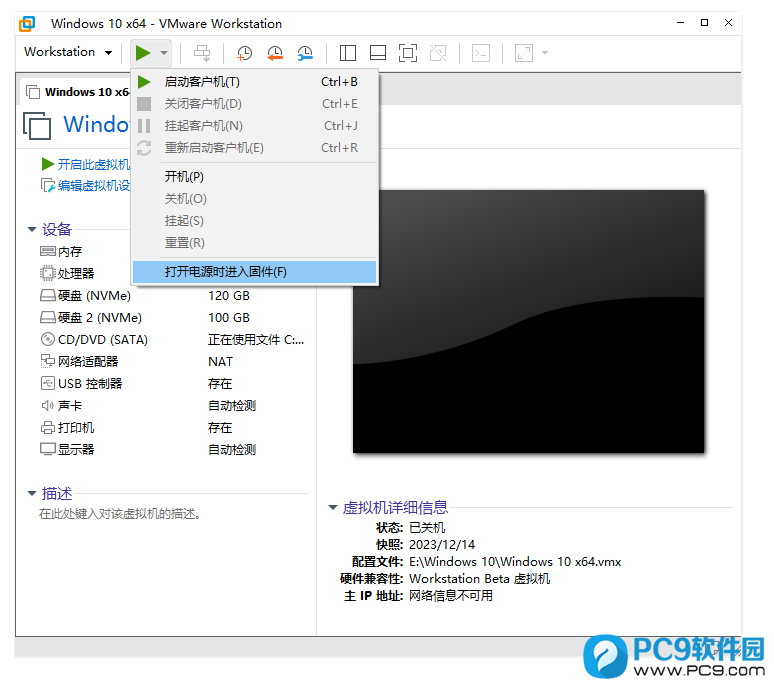Click the 硬盘 2 (NVMe) device entry
The height and width of the screenshot is (686, 774).
(95, 318)
